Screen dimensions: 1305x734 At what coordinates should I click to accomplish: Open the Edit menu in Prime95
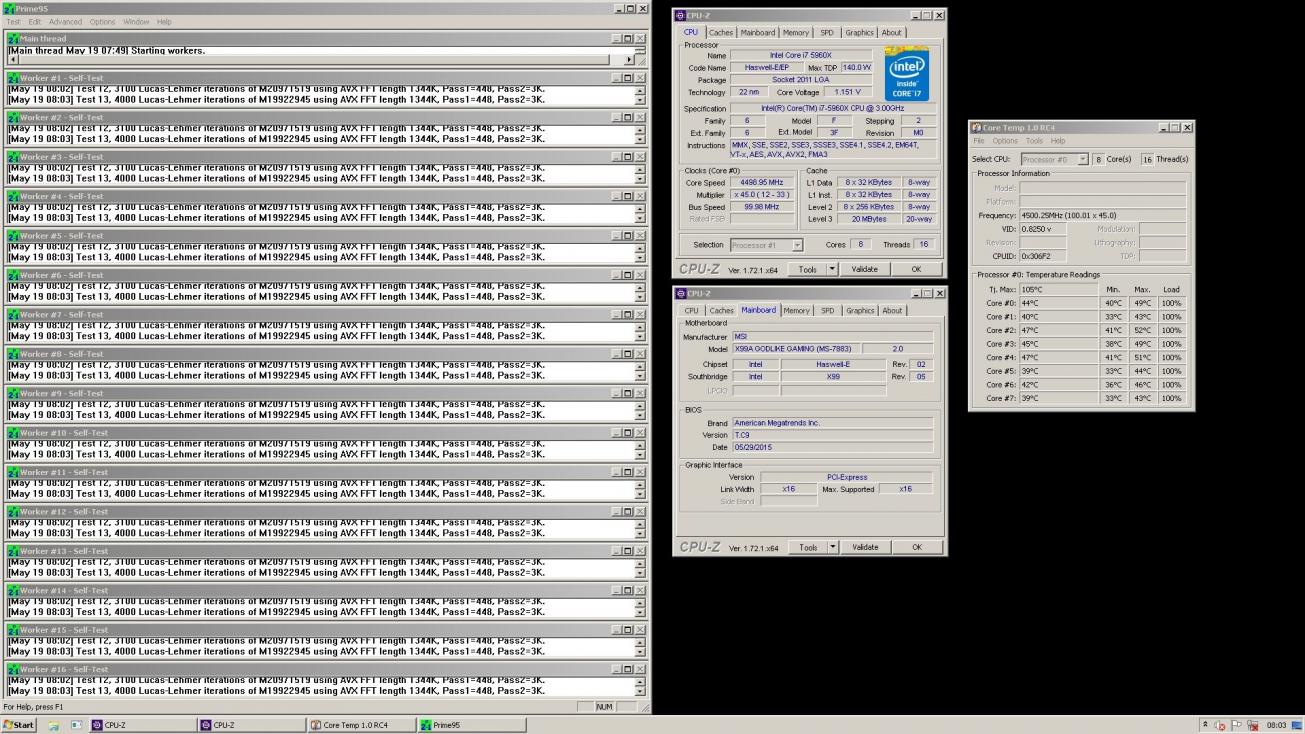(35, 21)
